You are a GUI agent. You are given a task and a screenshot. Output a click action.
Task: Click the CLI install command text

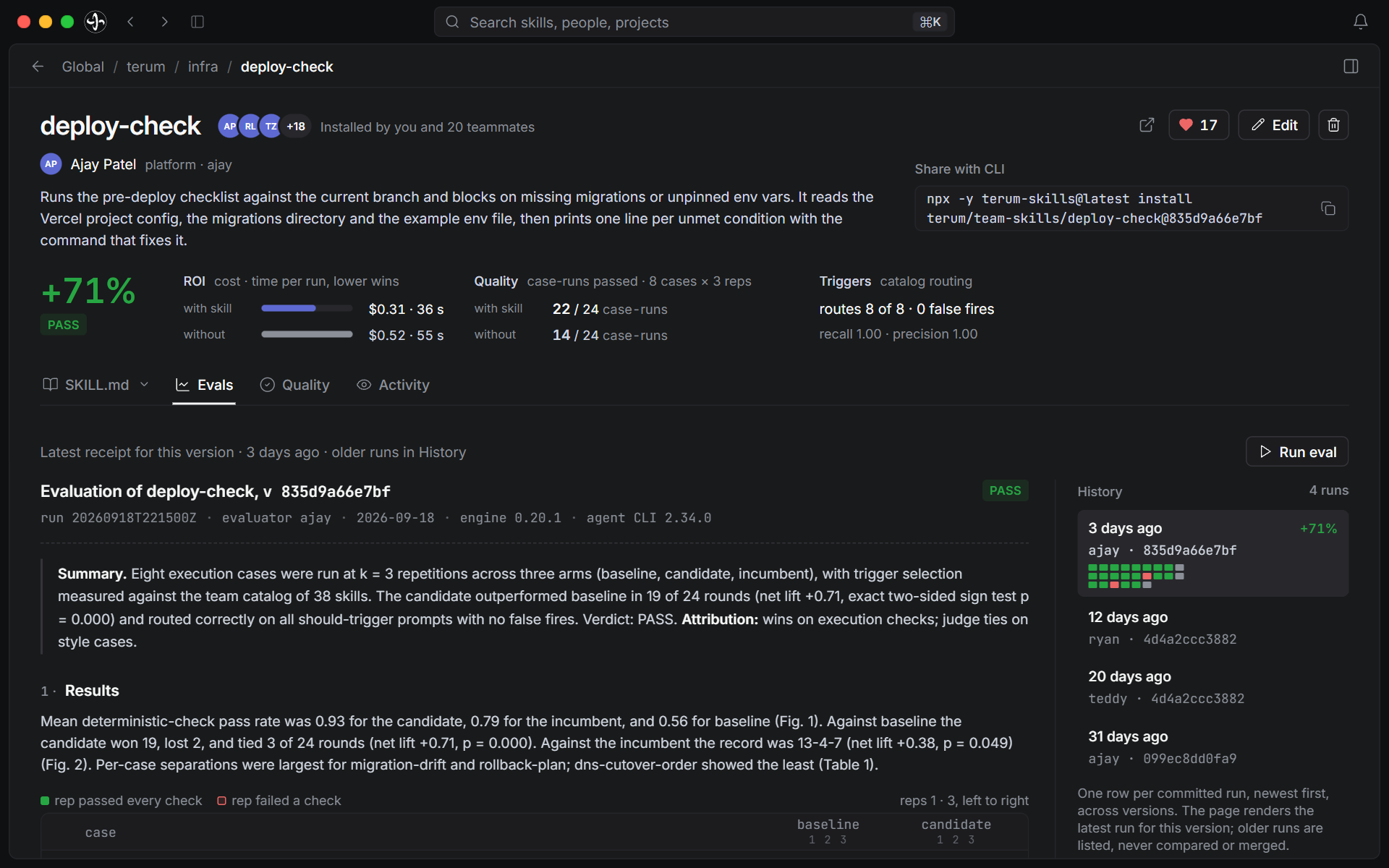tap(1095, 208)
